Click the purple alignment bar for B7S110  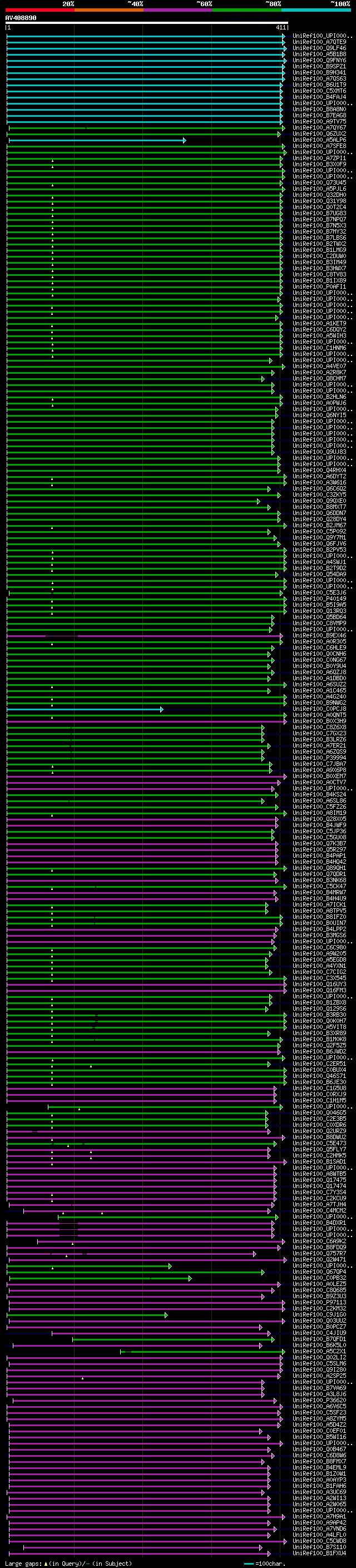[x=143, y=1547]
